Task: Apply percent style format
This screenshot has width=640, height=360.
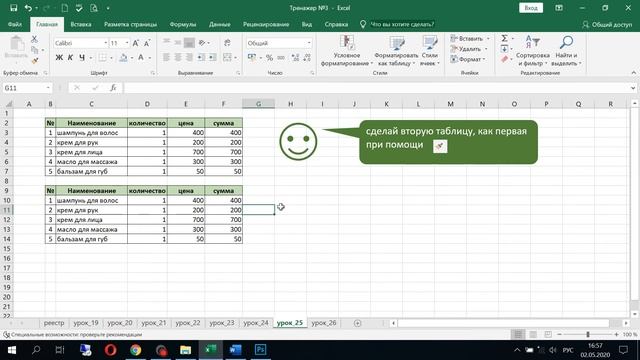Action: 269,58
